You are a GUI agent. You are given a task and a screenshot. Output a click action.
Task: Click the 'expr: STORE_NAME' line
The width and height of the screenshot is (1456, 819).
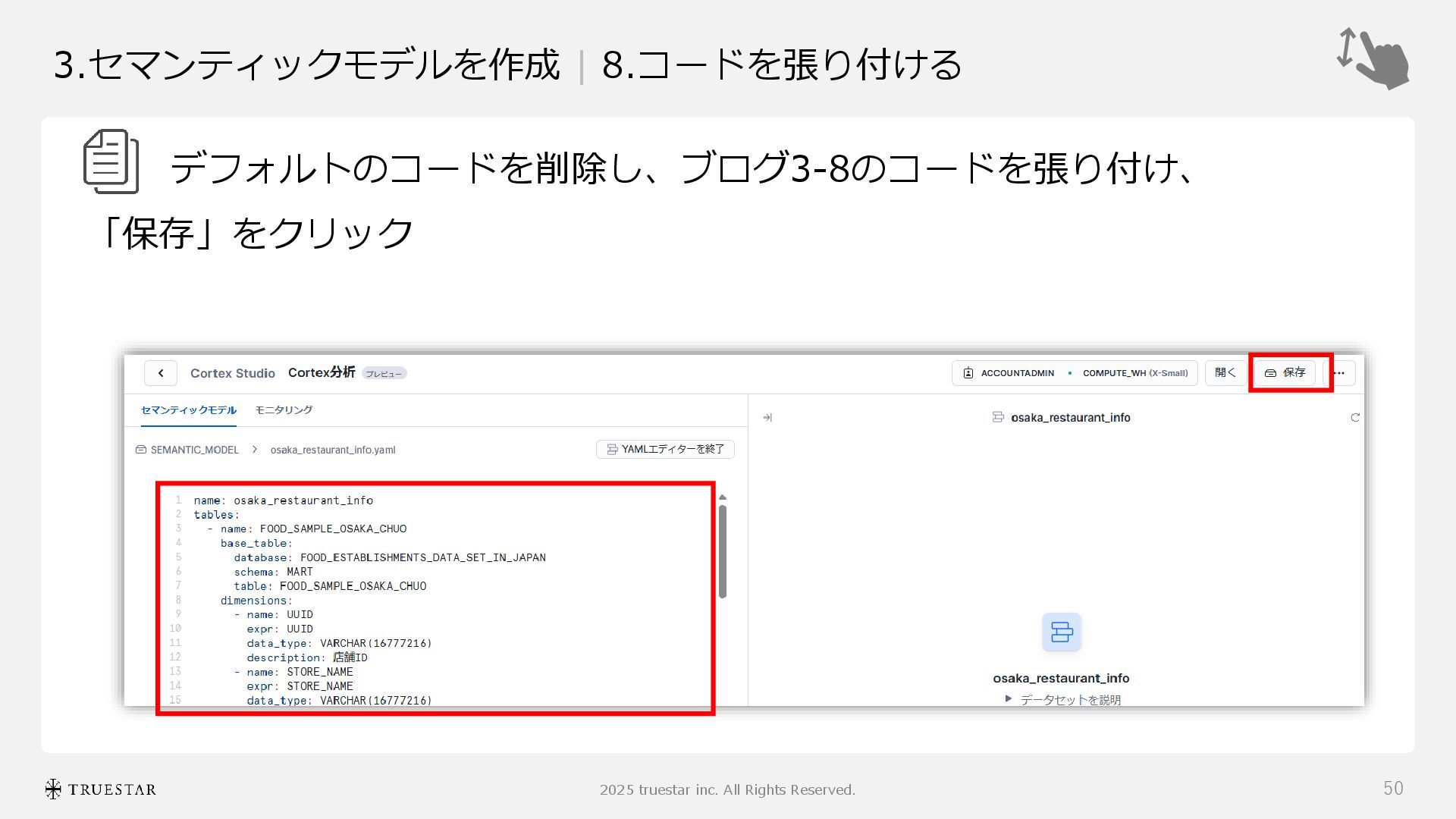tap(300, 686)
